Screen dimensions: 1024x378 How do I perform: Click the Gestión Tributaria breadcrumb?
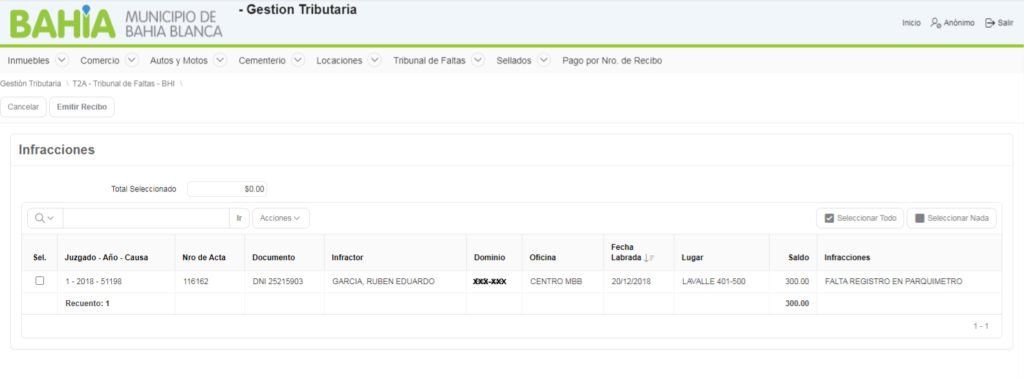click(x=31, y=84)
